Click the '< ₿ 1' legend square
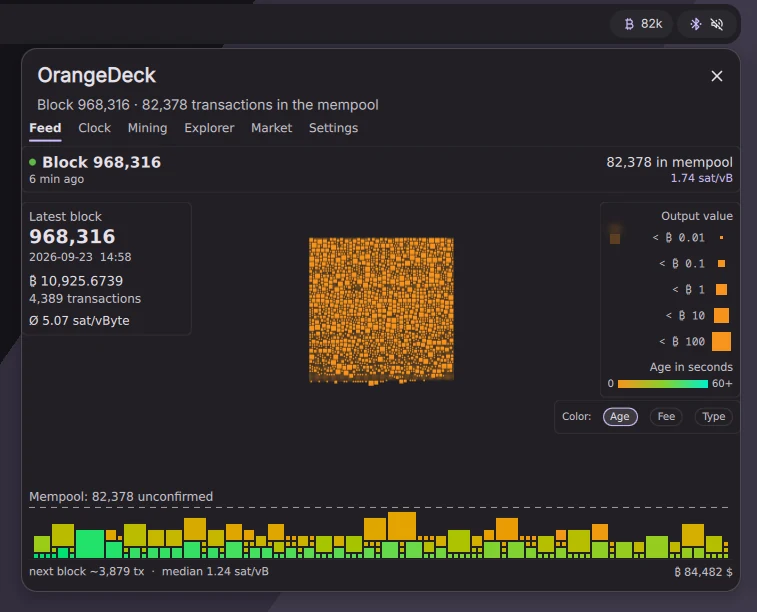Viewport: 757px width, 612px height. [x=721, y=290]
